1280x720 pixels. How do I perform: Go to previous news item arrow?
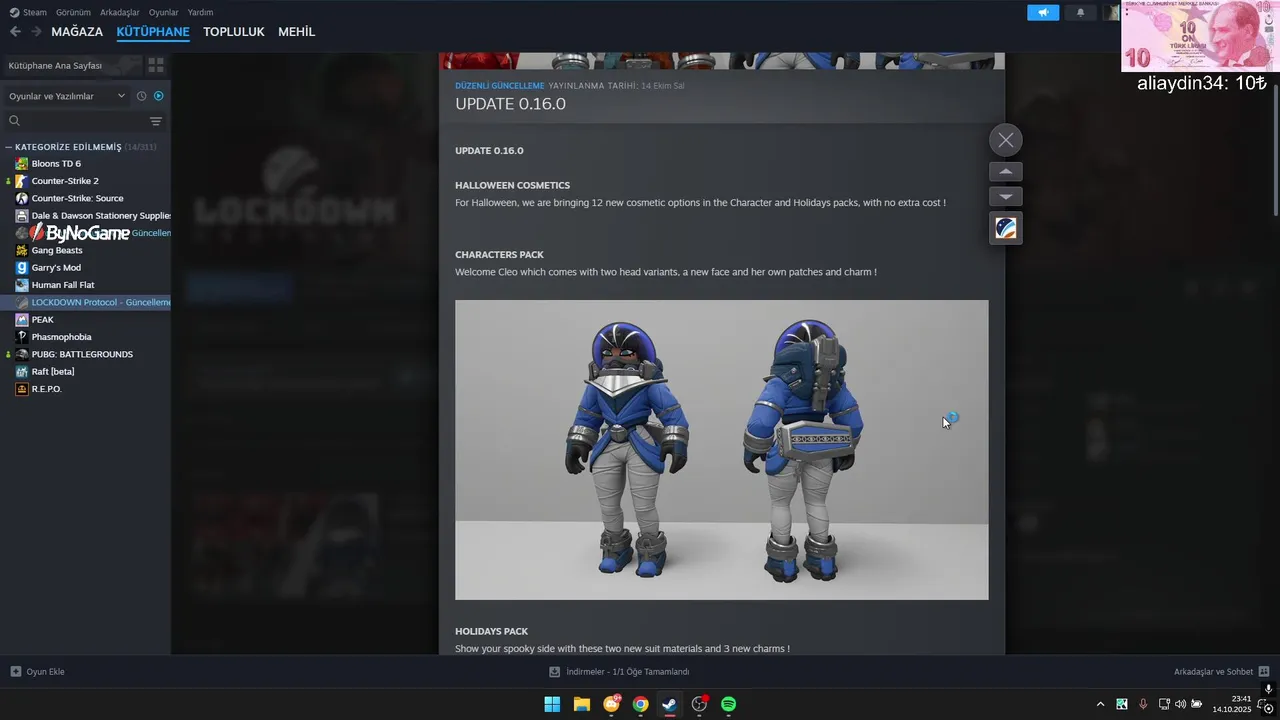(x=1006, y=171)
